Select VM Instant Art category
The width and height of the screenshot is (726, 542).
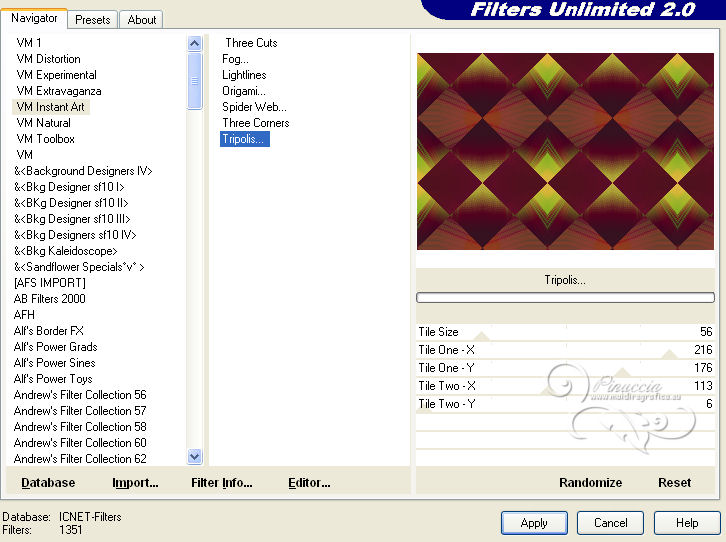tap(50, 107)
